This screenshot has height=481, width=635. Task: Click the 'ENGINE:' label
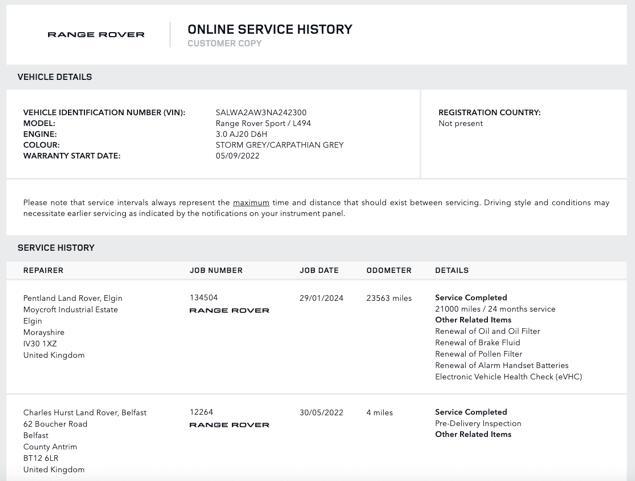tap(40, 134)
